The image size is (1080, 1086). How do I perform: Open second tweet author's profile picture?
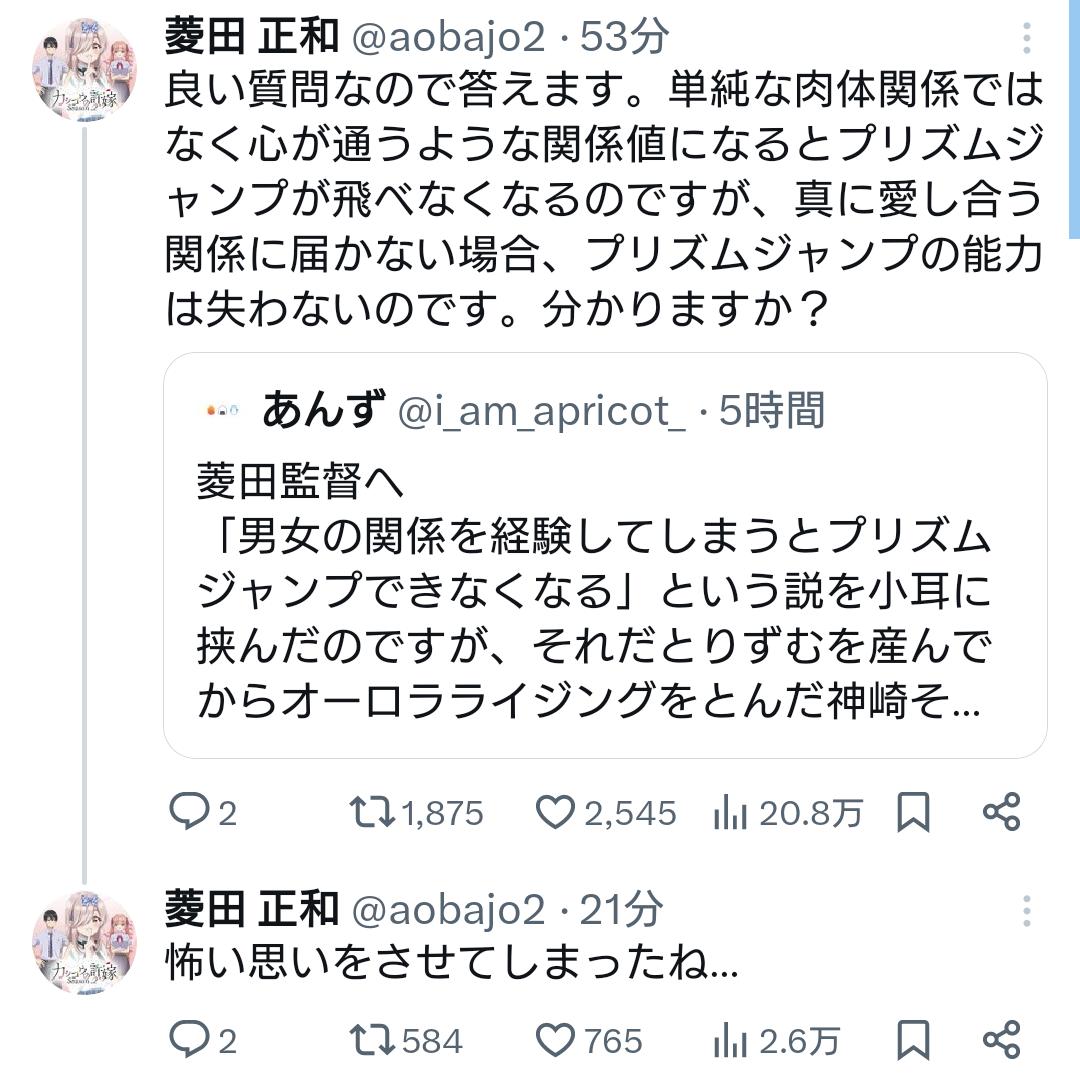pos(84,938)
